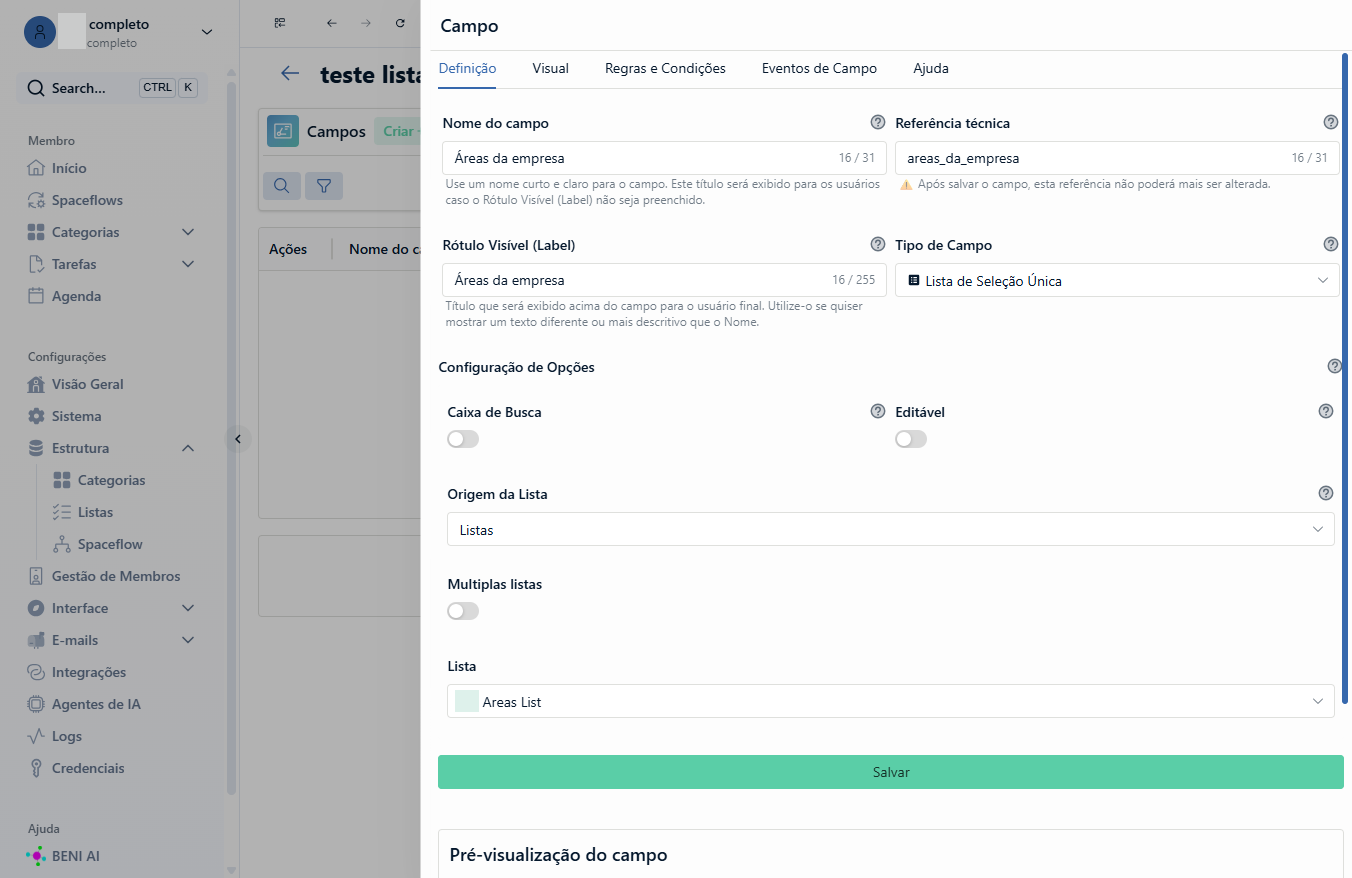Click the Rótulo Visível (Label) input field
1352x878 pixels.
tap(664, 280)
